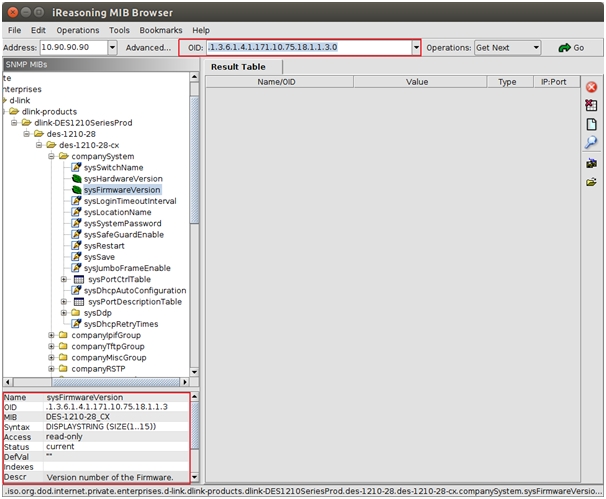This screenshot has height=499, width=606.
Task: Click the Advanced... button
Action: click(x=148, y=47)
